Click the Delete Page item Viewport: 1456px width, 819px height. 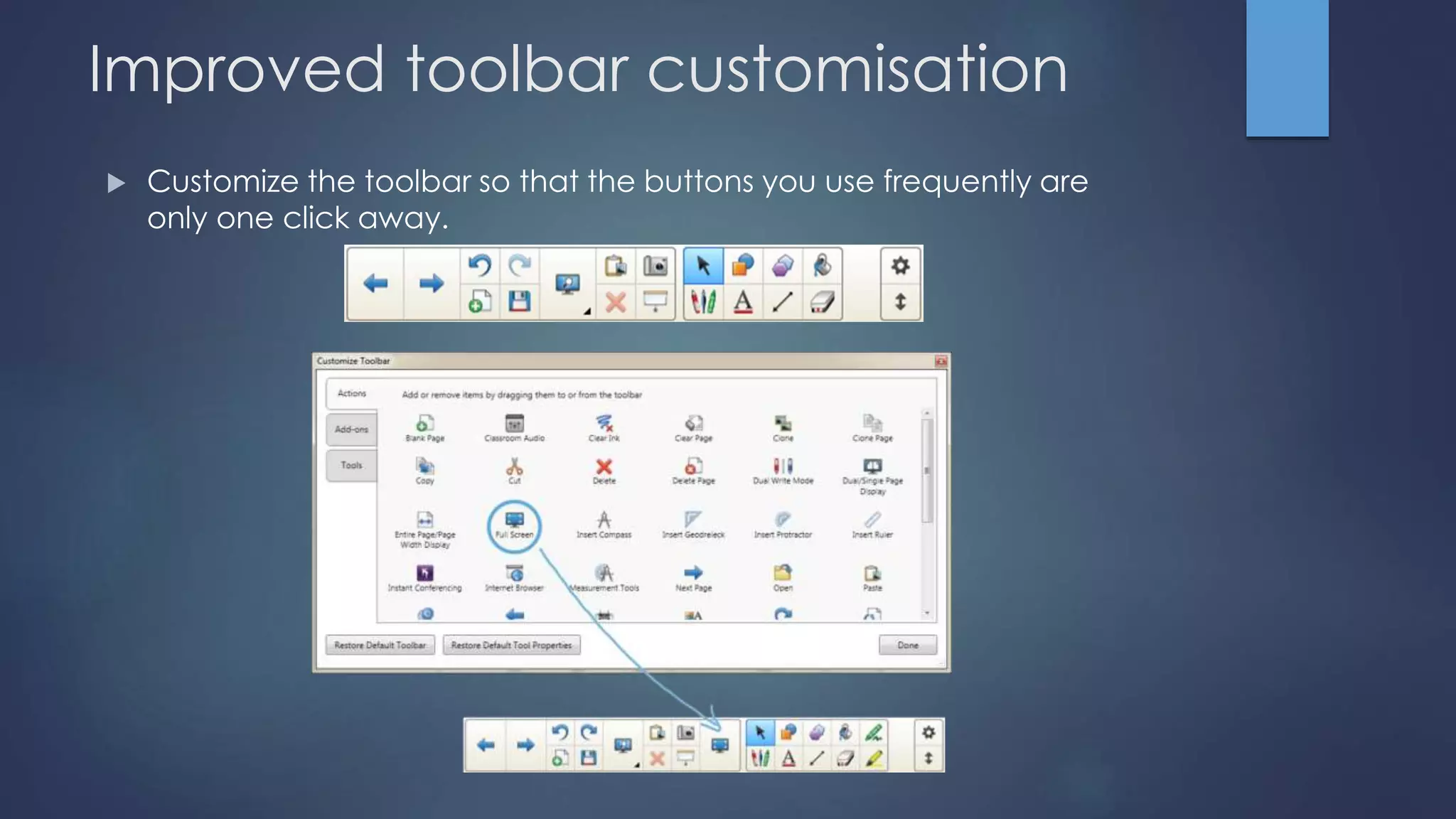[694, 471]
